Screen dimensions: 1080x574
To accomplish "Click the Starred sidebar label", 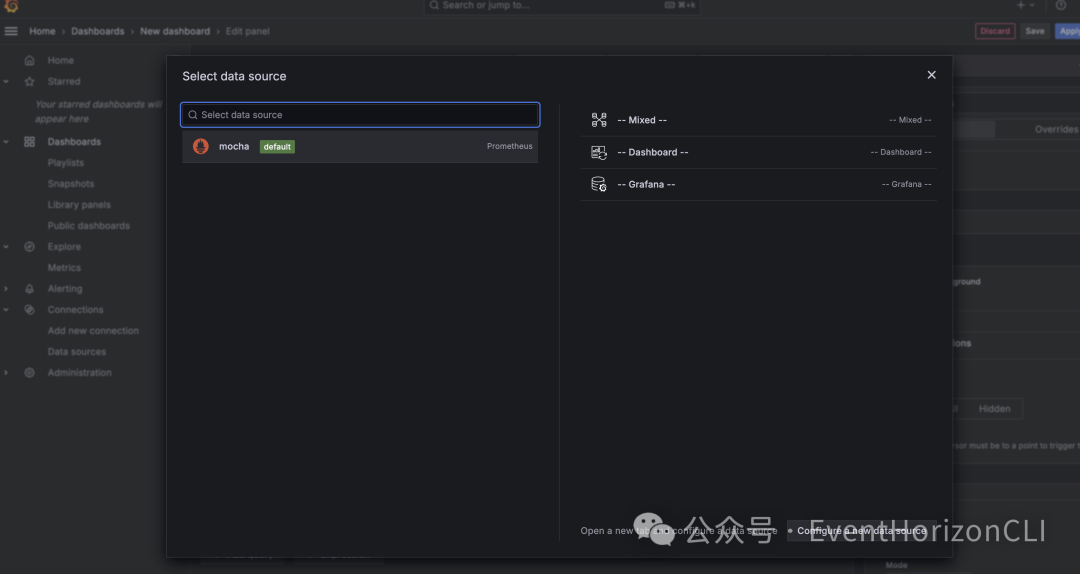I will point(64,81).
